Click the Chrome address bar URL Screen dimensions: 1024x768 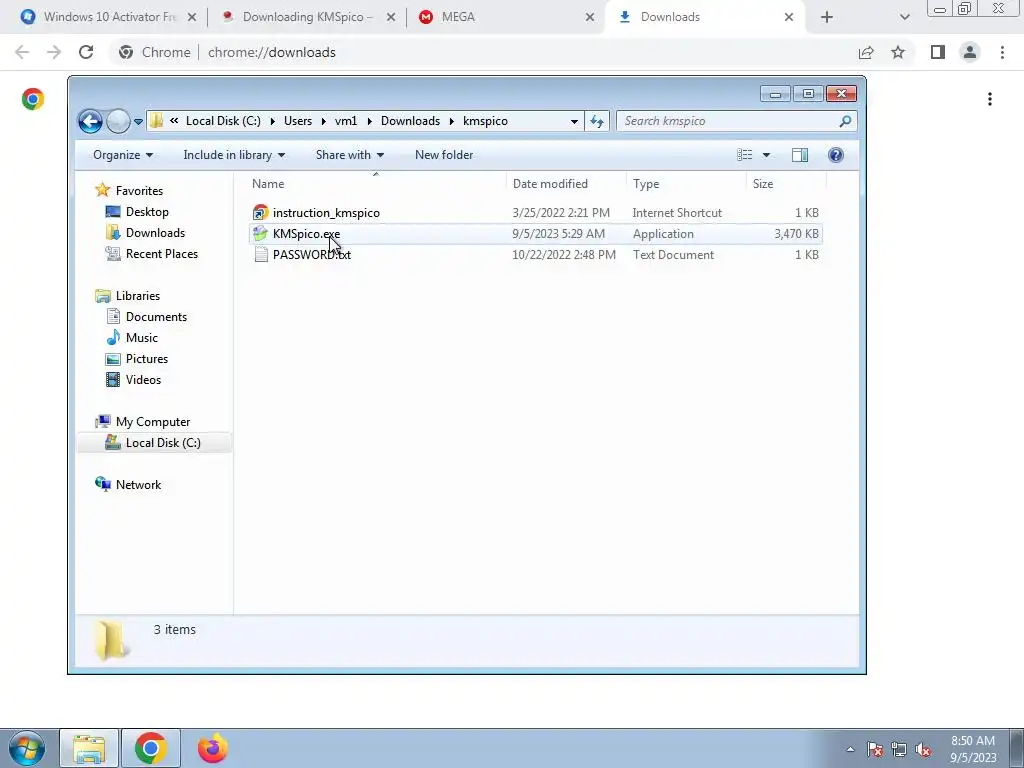click(x=272, y=52)
